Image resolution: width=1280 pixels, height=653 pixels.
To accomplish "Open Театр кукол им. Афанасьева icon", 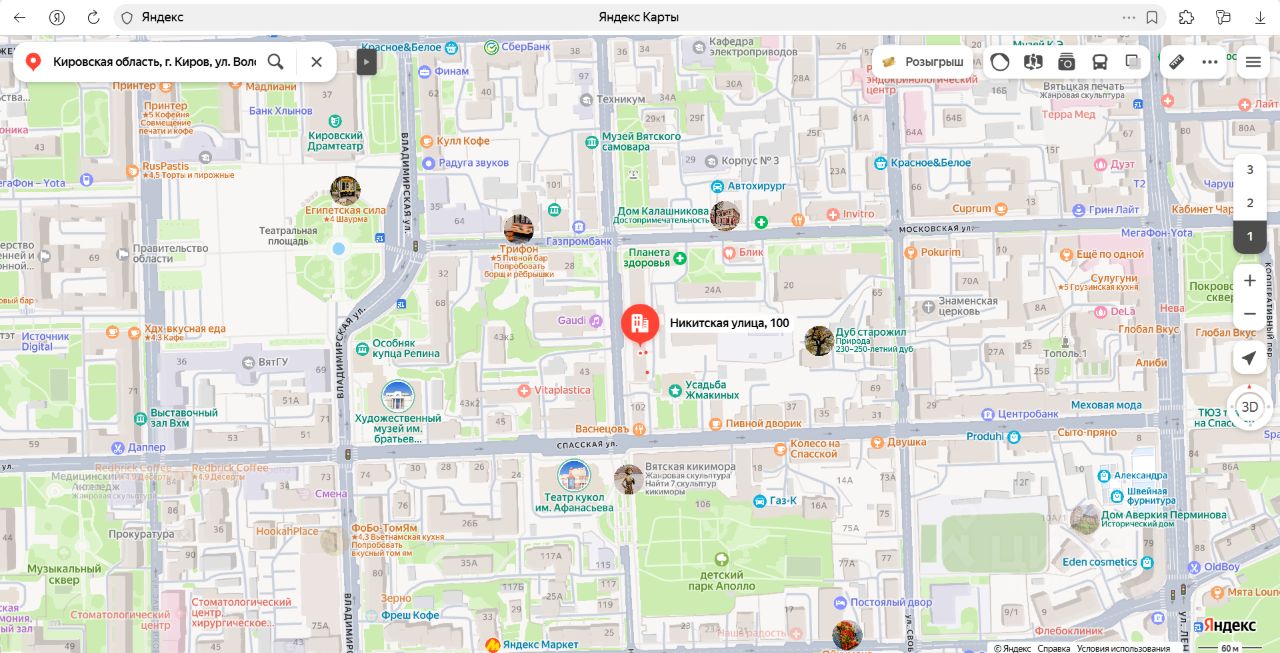I will [x=574, y=475].
